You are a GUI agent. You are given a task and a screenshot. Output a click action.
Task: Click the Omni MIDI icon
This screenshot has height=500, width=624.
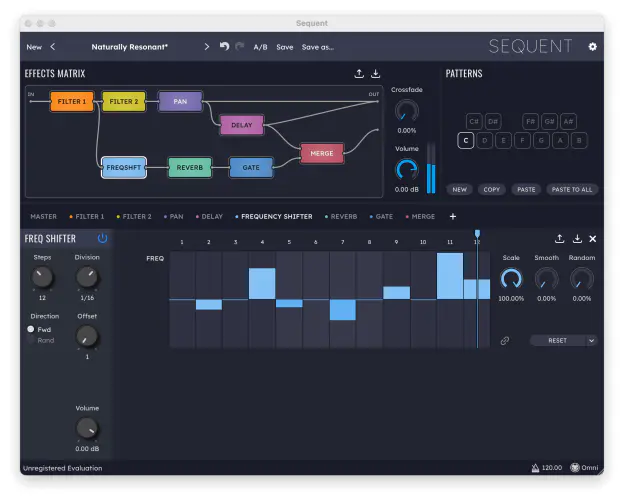[575, 468]
